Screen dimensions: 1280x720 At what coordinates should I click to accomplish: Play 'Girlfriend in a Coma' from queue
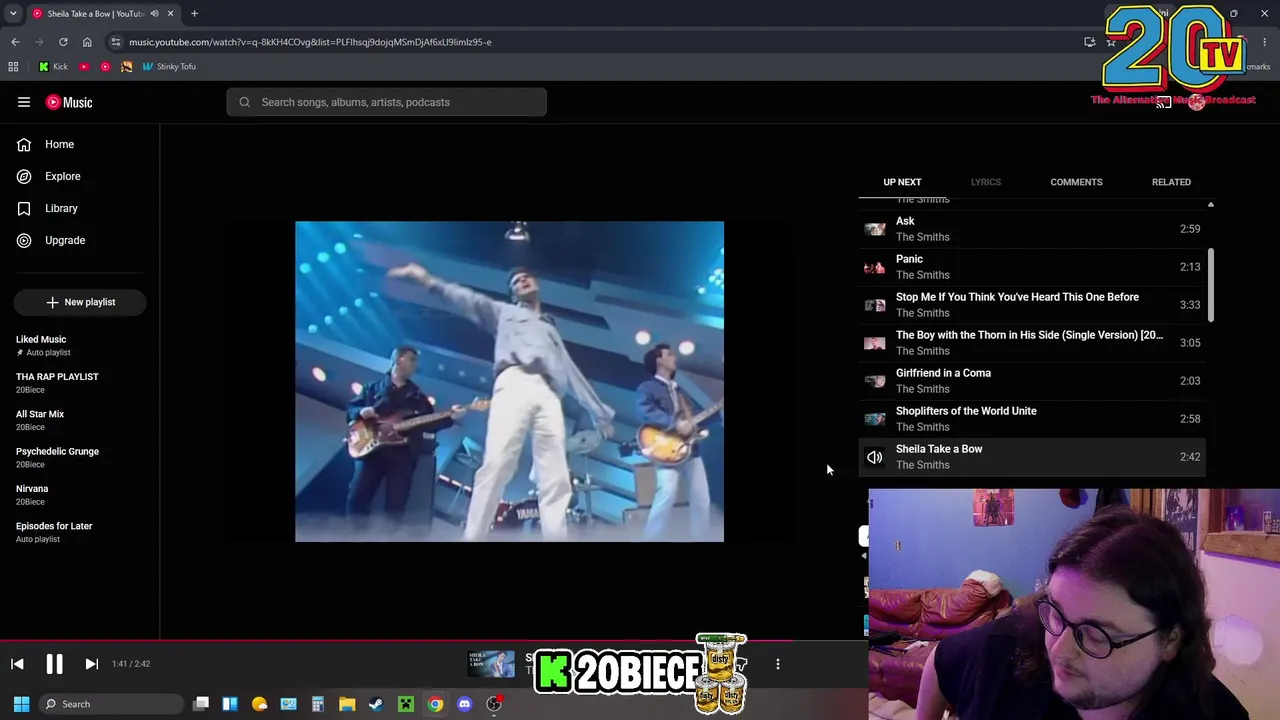coord(1032,381)
